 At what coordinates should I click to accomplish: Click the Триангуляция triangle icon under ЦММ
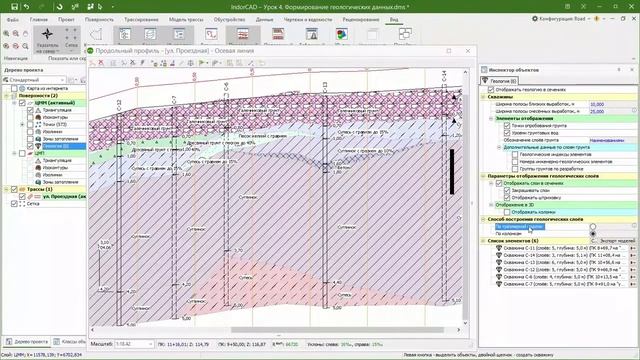38,110
